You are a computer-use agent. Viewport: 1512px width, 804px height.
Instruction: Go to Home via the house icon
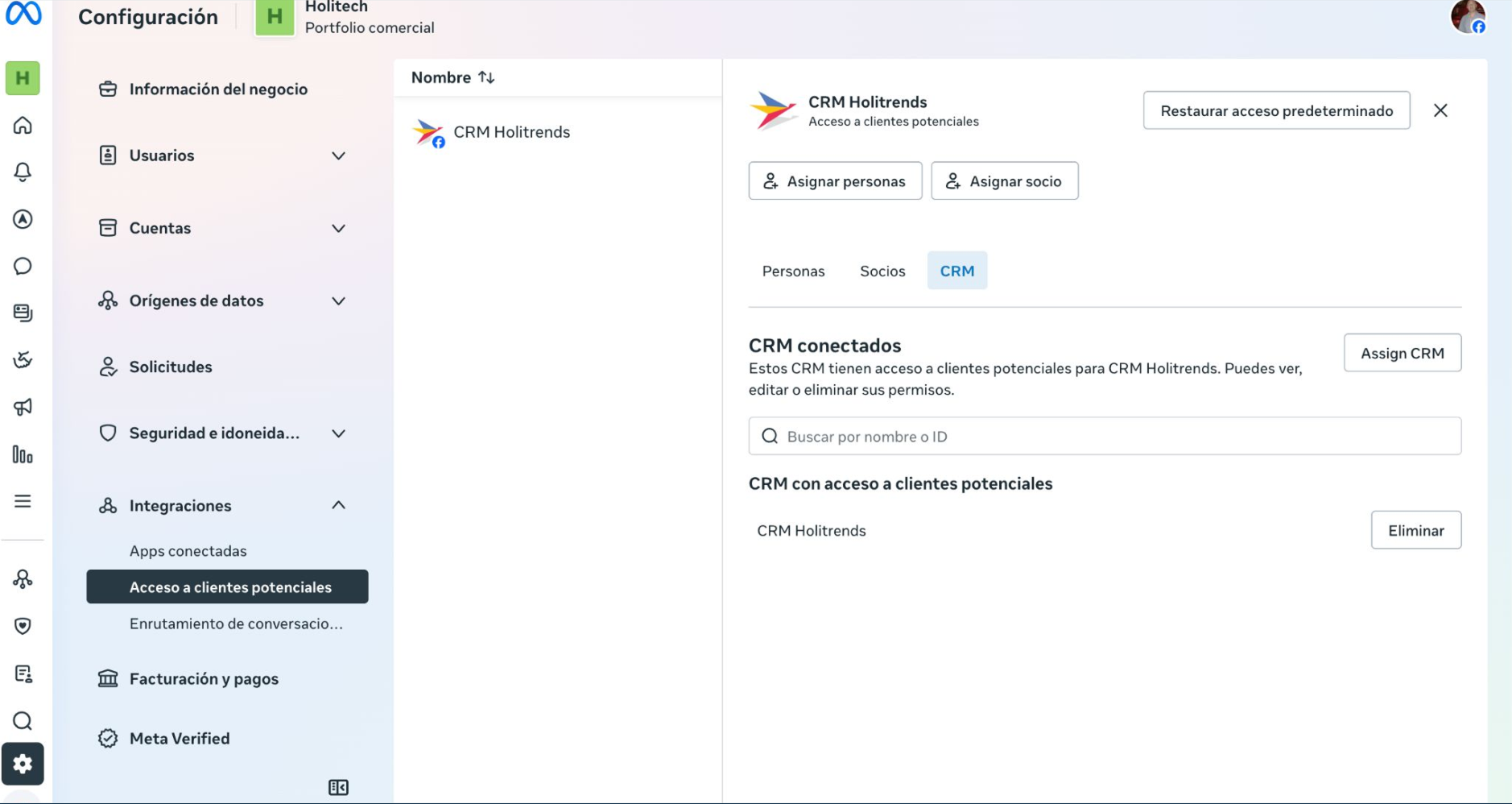23,125
